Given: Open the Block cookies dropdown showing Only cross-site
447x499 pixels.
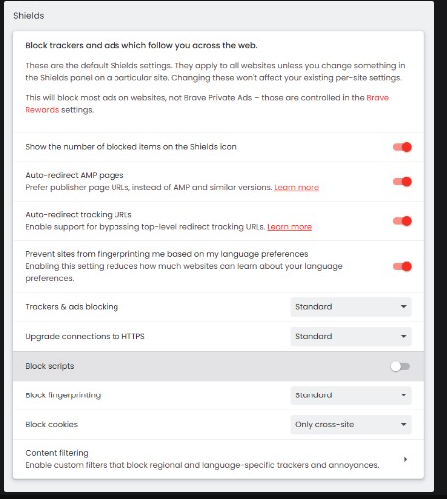Looking at the screenshot, I should (x=351, y=424).
